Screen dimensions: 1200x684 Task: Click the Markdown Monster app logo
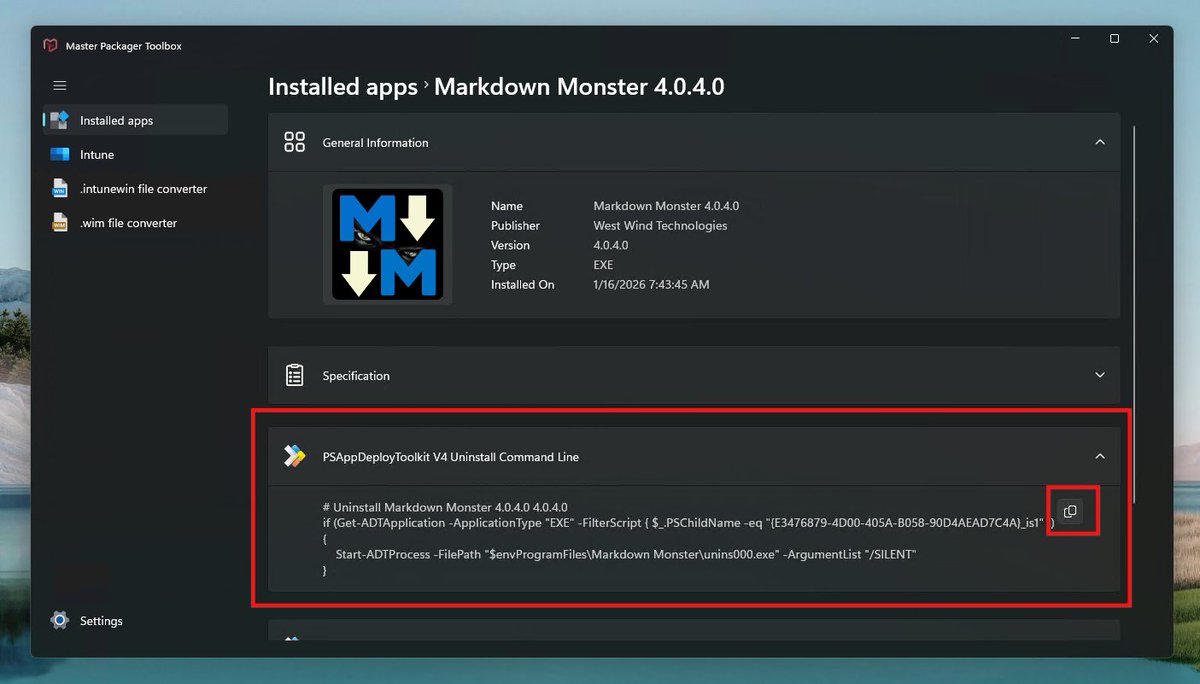click(x=388, y=245)
